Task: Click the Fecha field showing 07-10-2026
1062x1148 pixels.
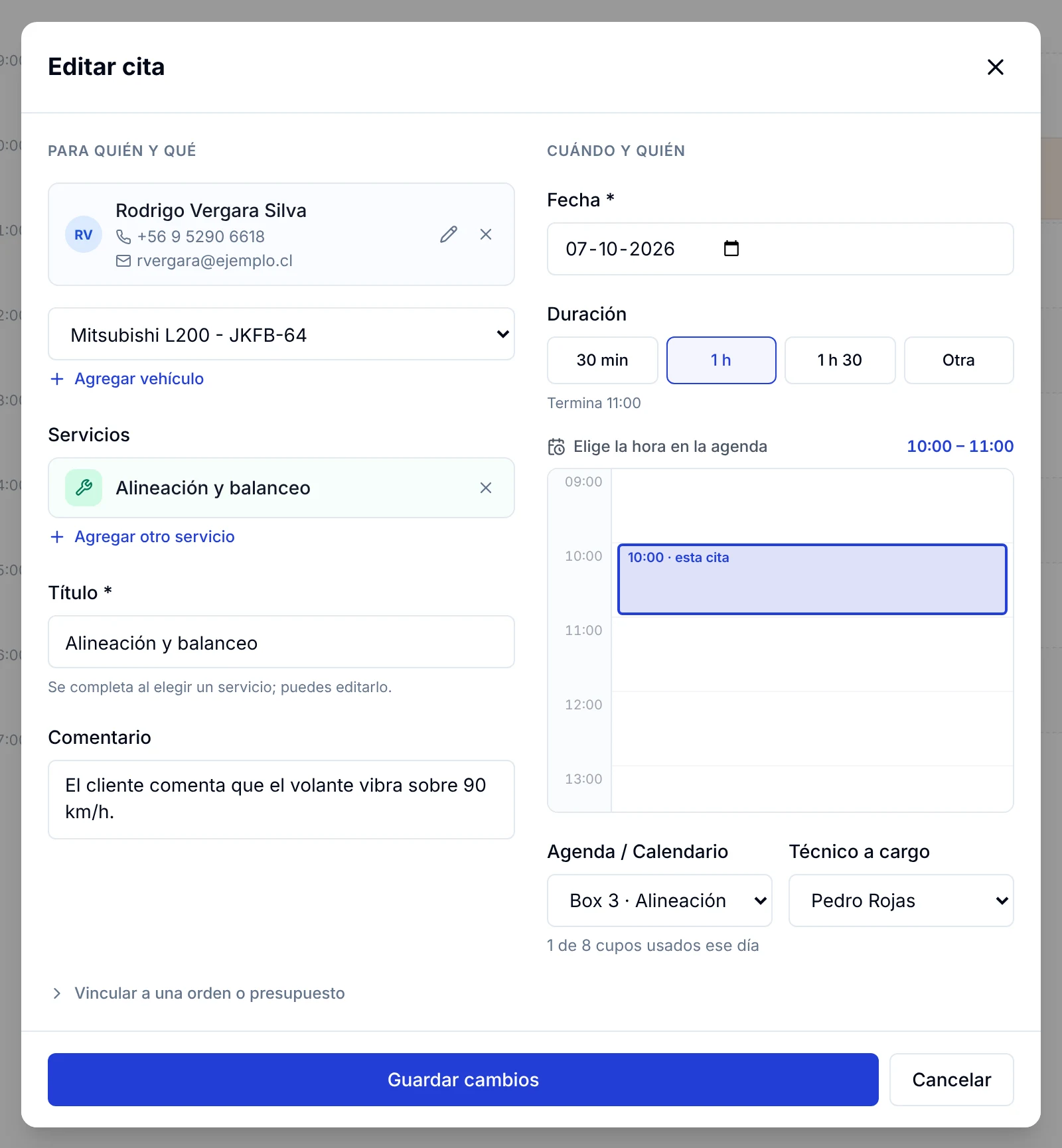Action: tap(780, 249)
